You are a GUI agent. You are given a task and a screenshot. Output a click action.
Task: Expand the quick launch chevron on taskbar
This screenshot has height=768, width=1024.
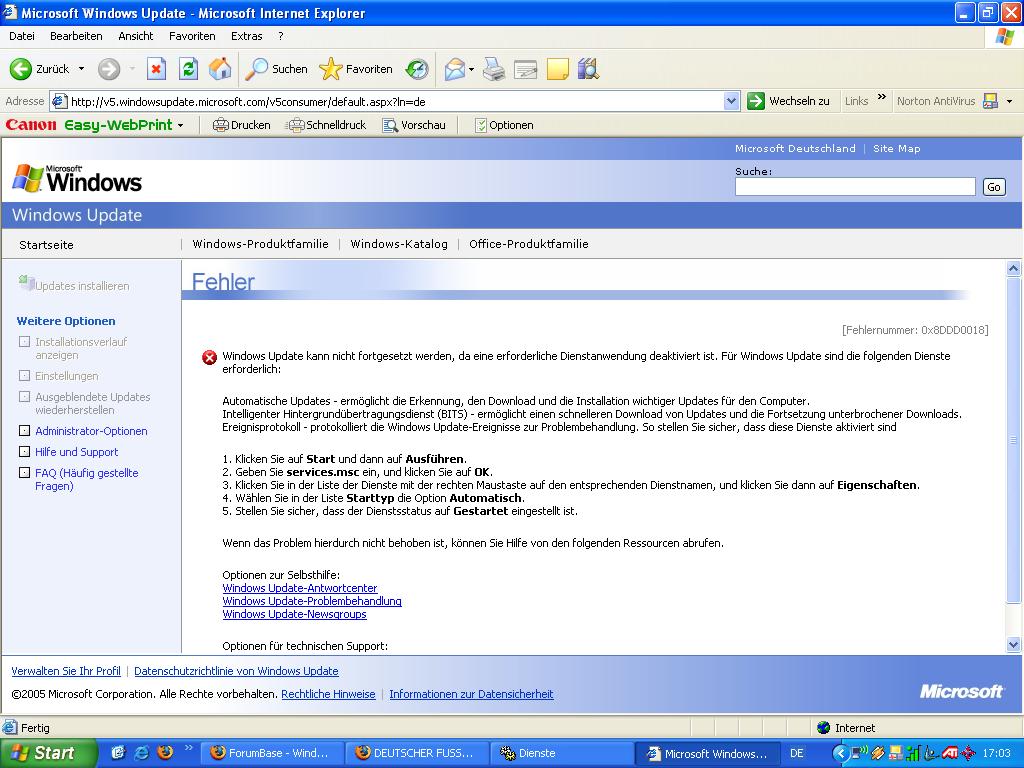tap(189, 748)
